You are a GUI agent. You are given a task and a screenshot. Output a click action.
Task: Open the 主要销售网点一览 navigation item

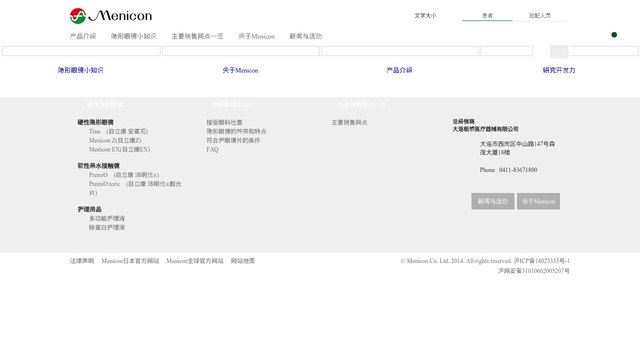click(197, 36)
